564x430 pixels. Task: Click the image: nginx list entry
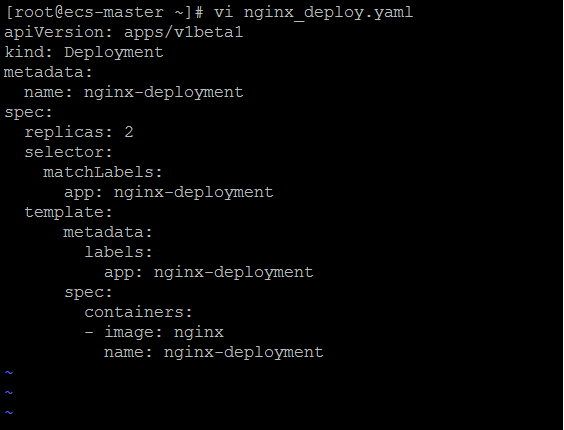pyautogui.click(x=154, y=332)
